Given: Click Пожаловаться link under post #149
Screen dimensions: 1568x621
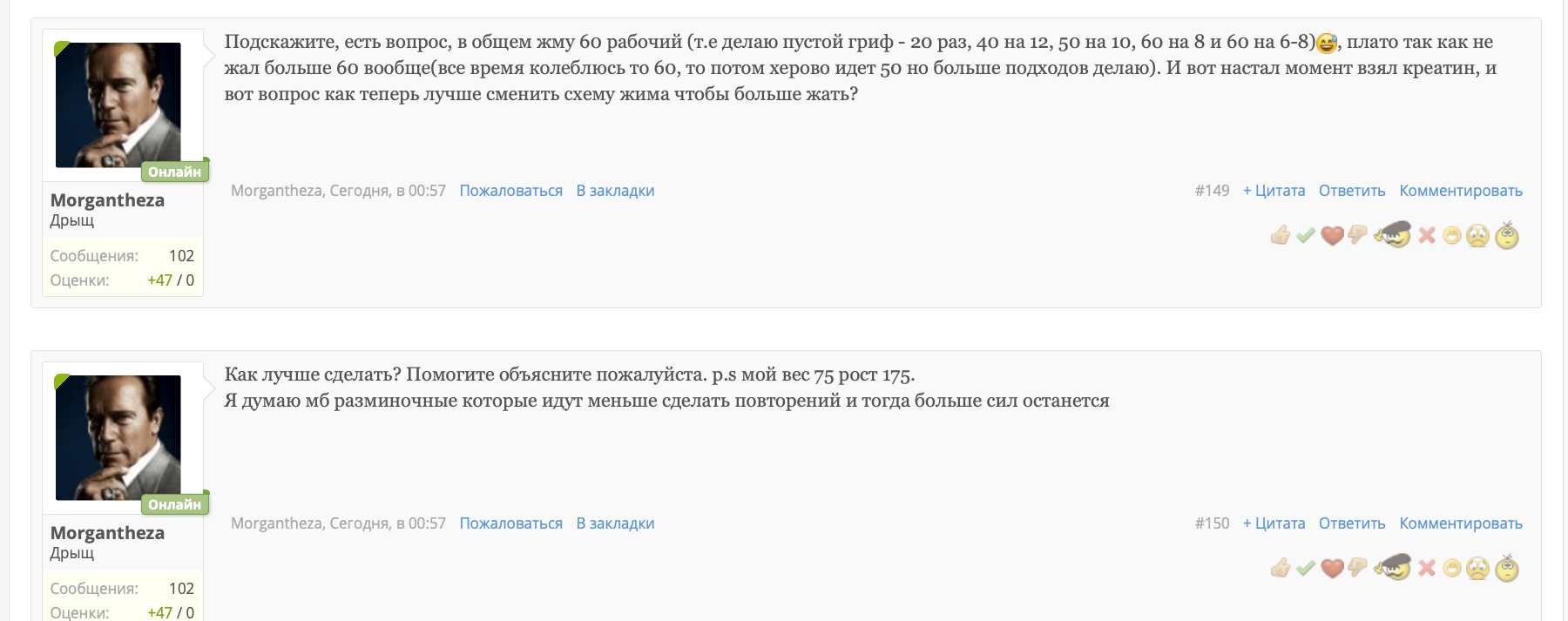Looking at the screenshot, I should (x=510, y=191).
